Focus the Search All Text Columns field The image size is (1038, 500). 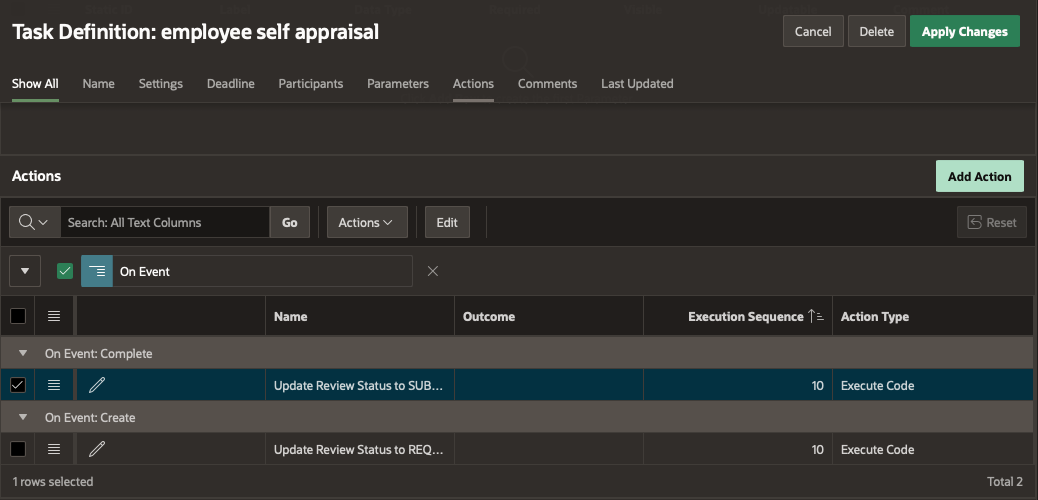pyautogui.click(x=165, y=222)
